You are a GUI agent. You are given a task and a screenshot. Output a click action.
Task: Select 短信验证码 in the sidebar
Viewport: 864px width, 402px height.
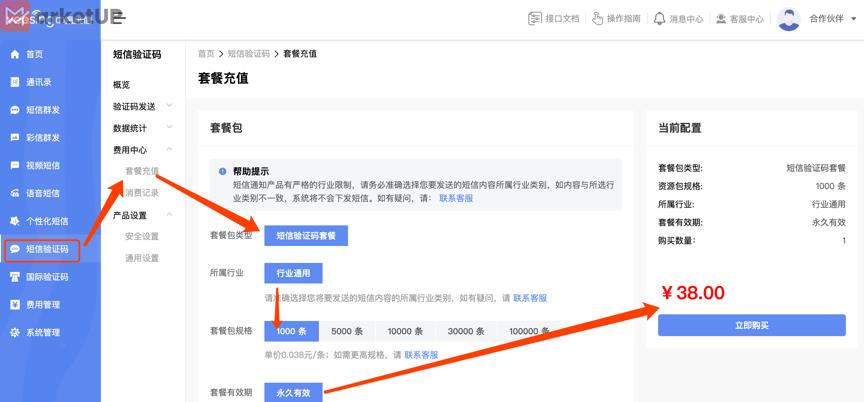[x=42, y=249]
